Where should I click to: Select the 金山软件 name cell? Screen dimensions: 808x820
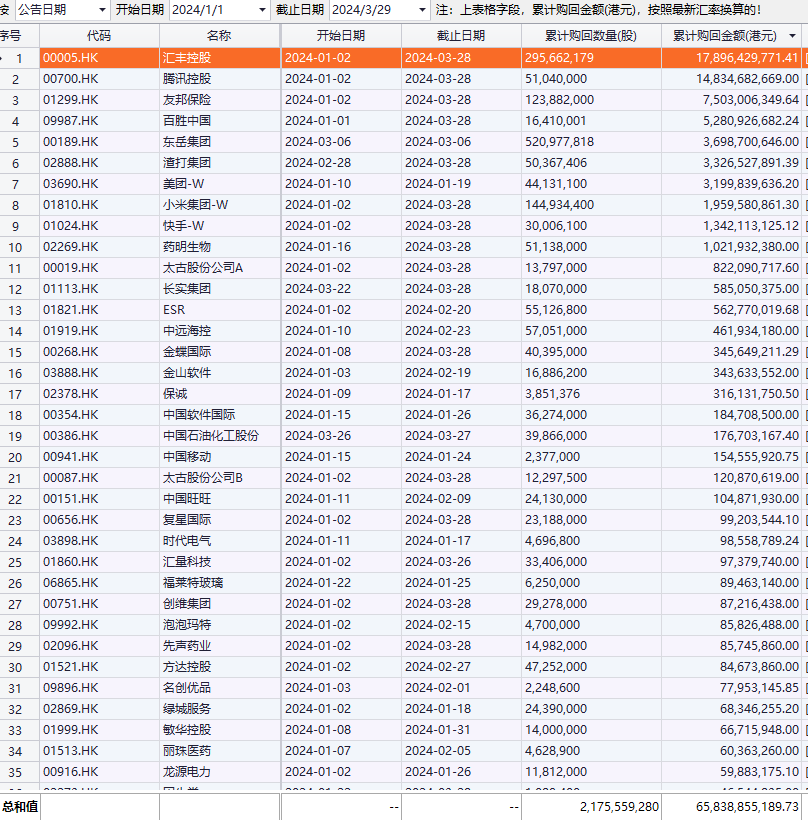[219, 373]
